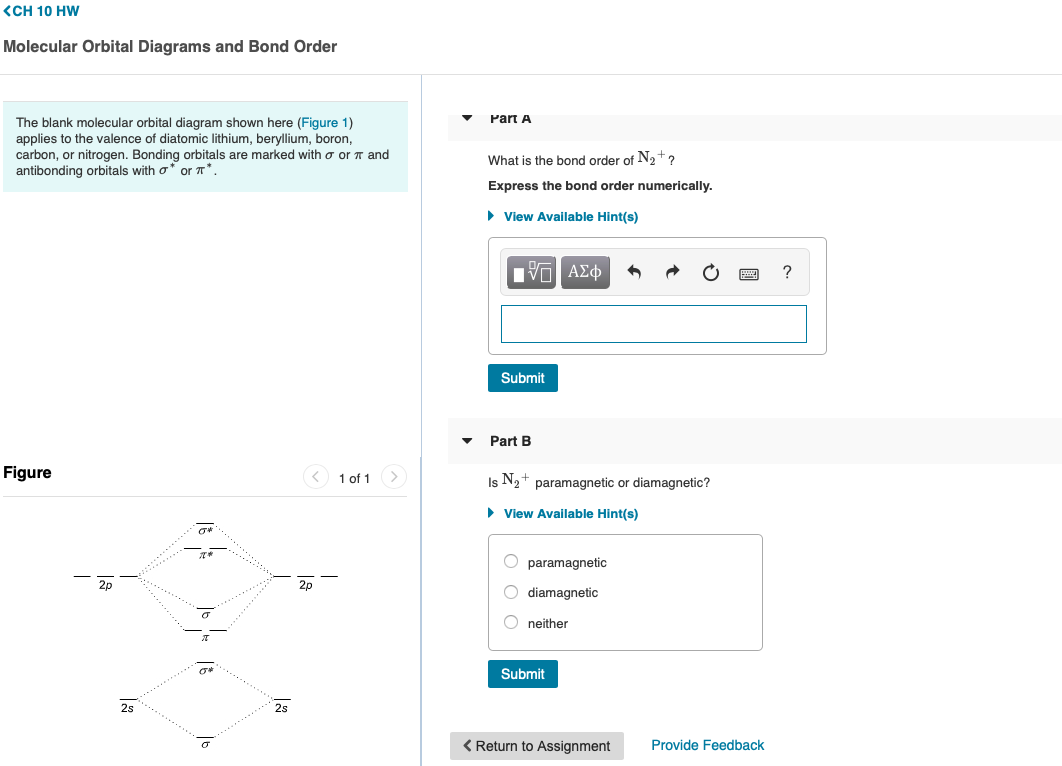Click Return to Assignment

[x=536, y=746]
